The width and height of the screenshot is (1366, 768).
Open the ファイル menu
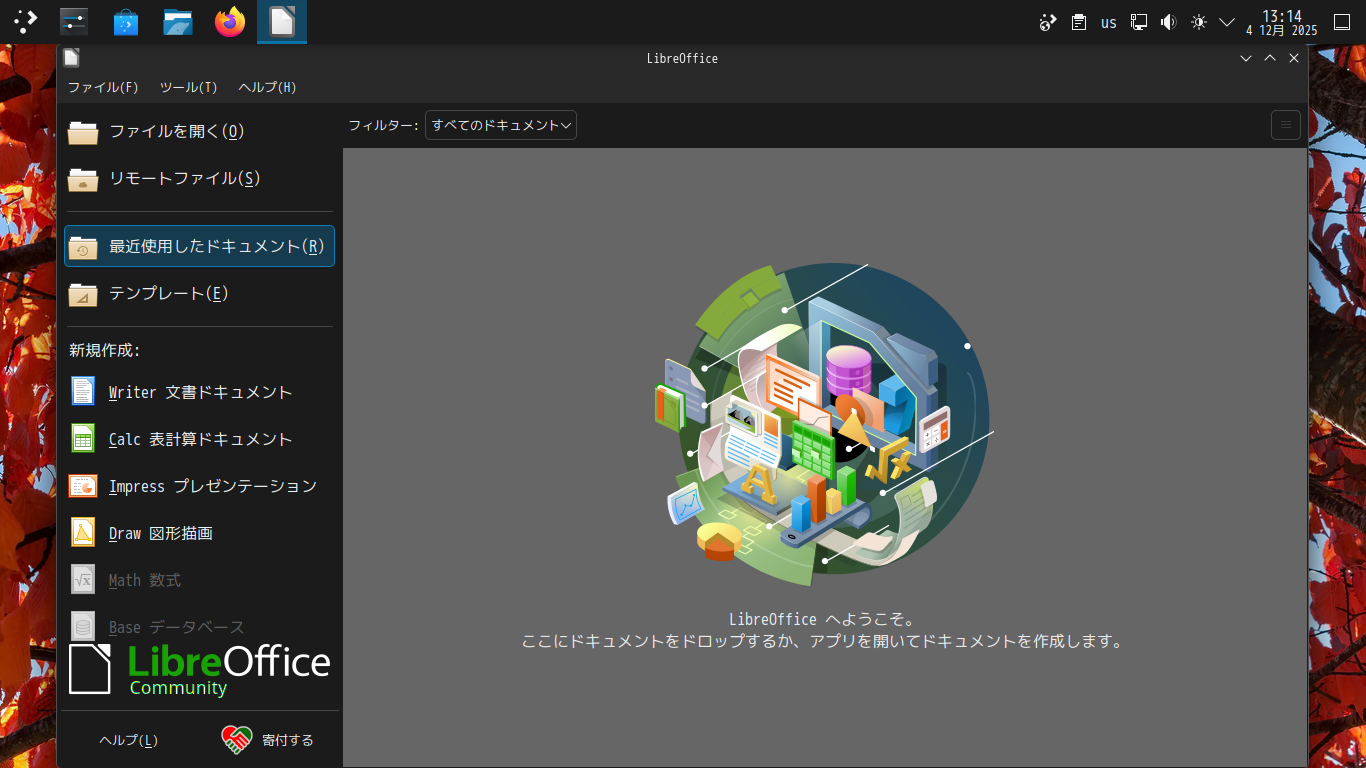click(x=103, y=87)
